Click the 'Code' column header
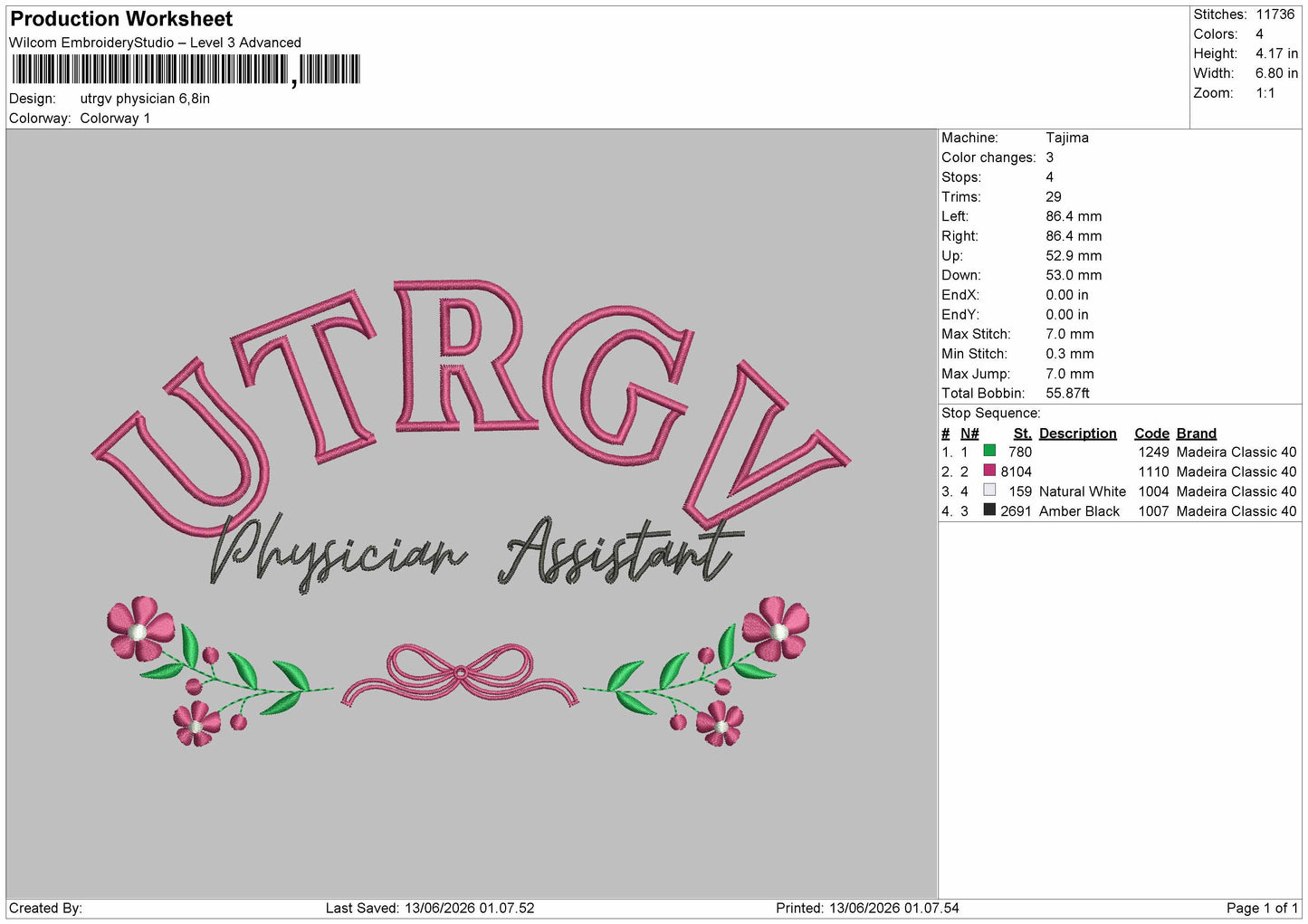The image size is (1308, 924). [1151, 433]
